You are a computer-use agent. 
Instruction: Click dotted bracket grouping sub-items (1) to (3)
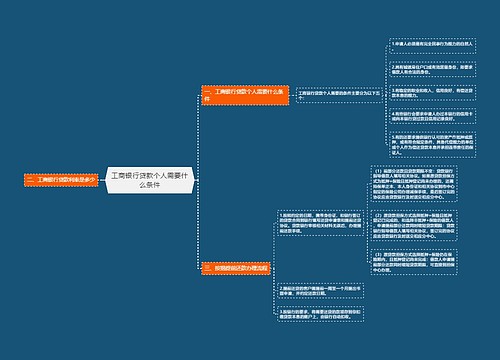coord(367,223)
